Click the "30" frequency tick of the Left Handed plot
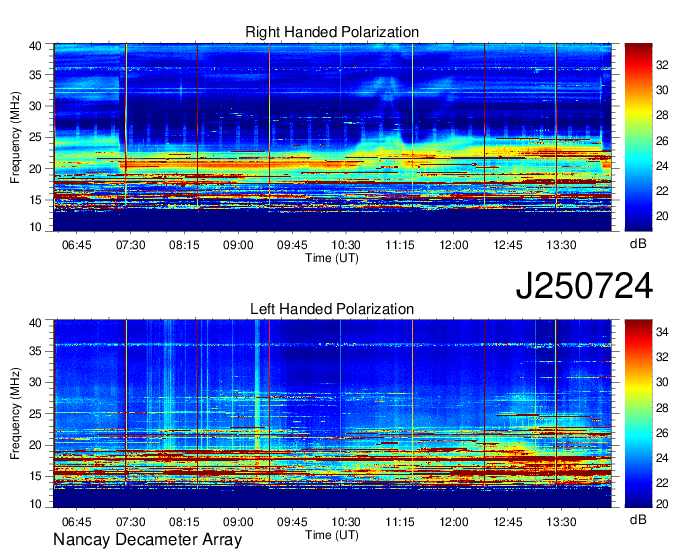680x552 pixels. (35, 382)
